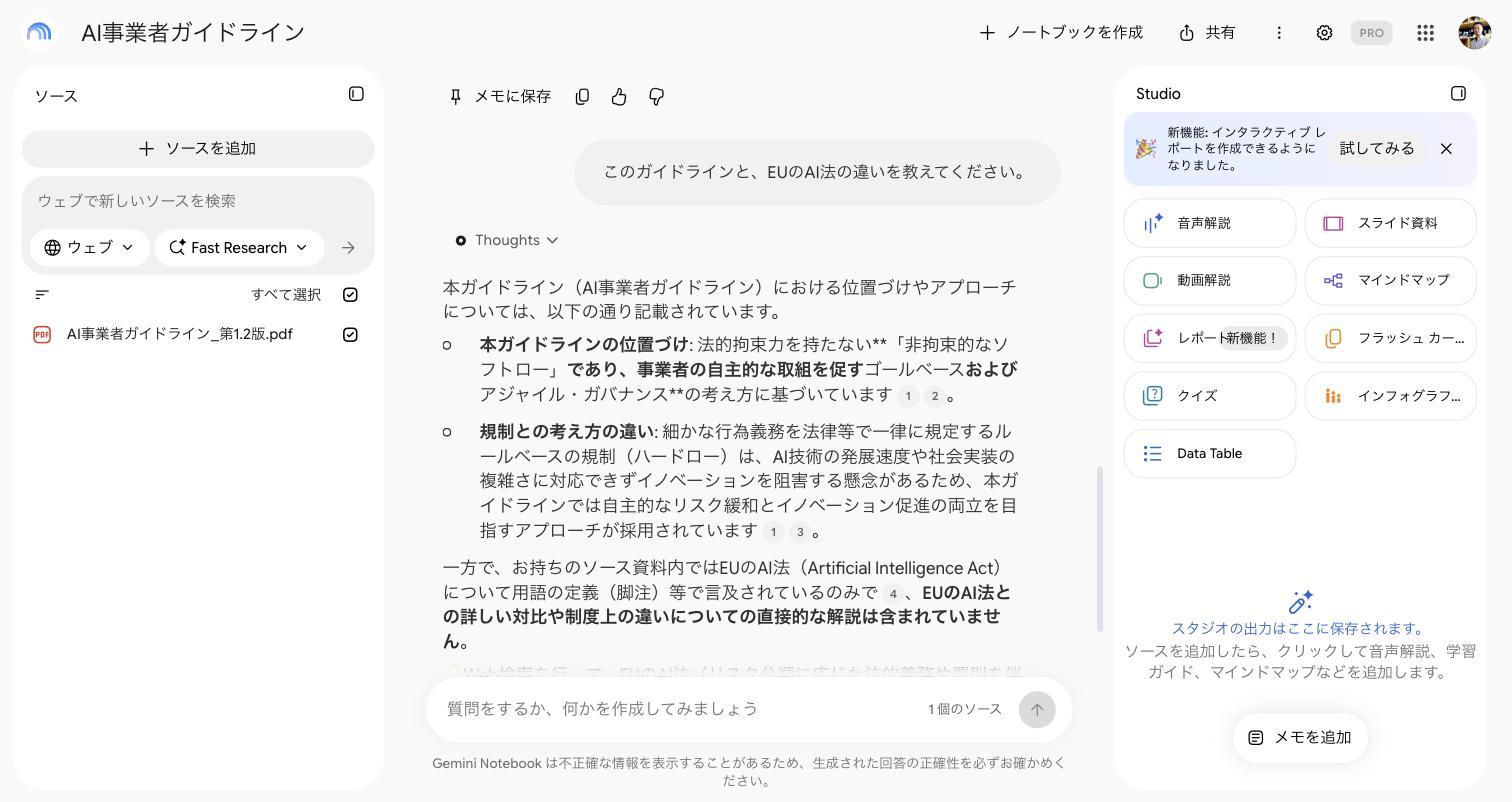Toggle the すべて選択 checkbox

[x=350, y=294]
